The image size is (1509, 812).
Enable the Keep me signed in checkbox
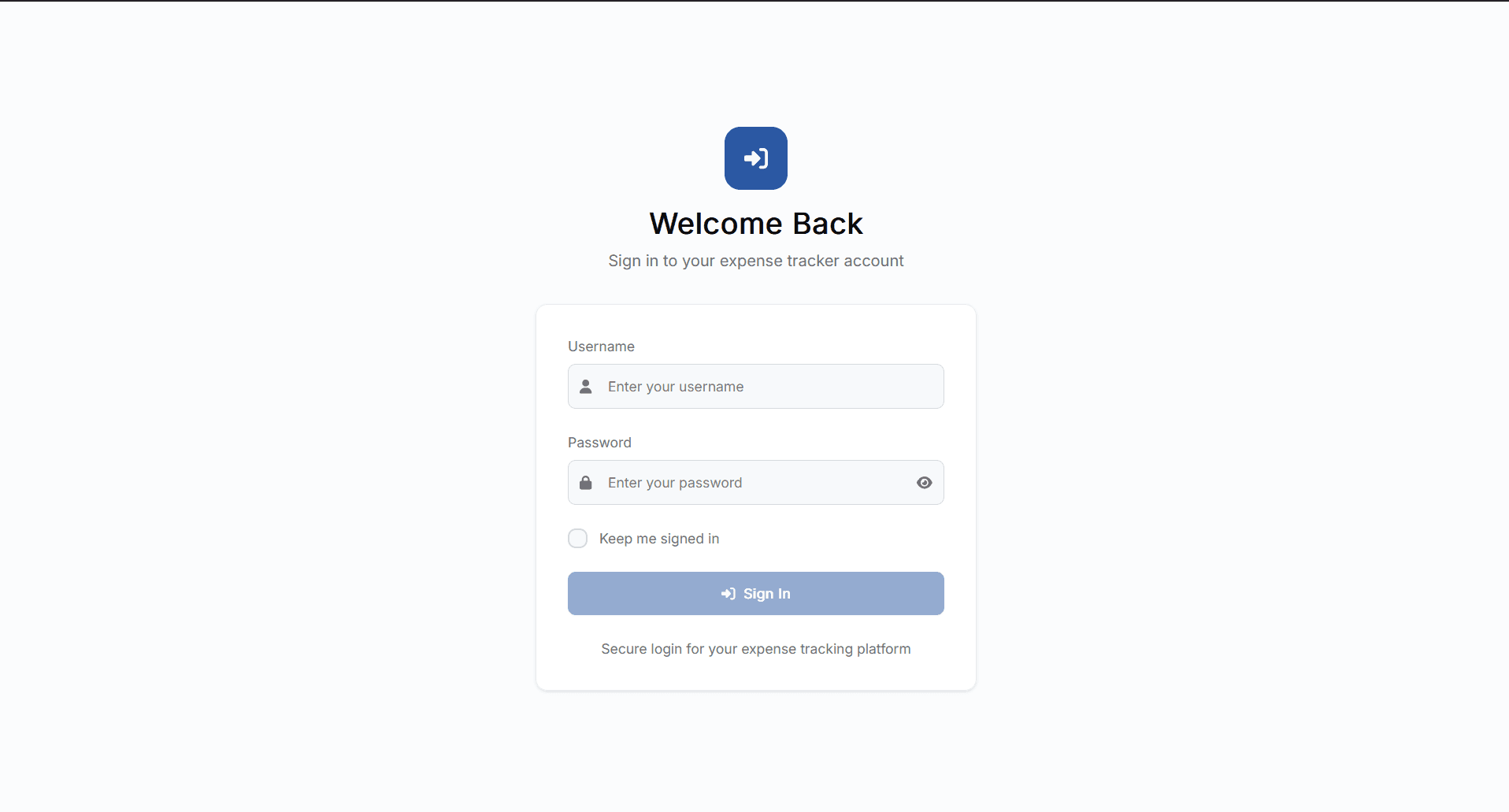point(578,539)
